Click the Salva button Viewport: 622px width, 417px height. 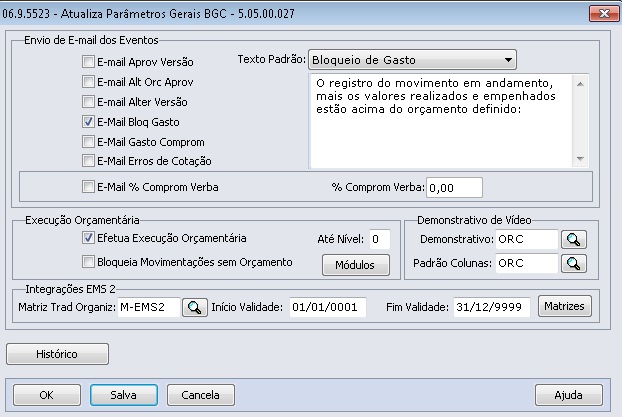coord(124,395)
